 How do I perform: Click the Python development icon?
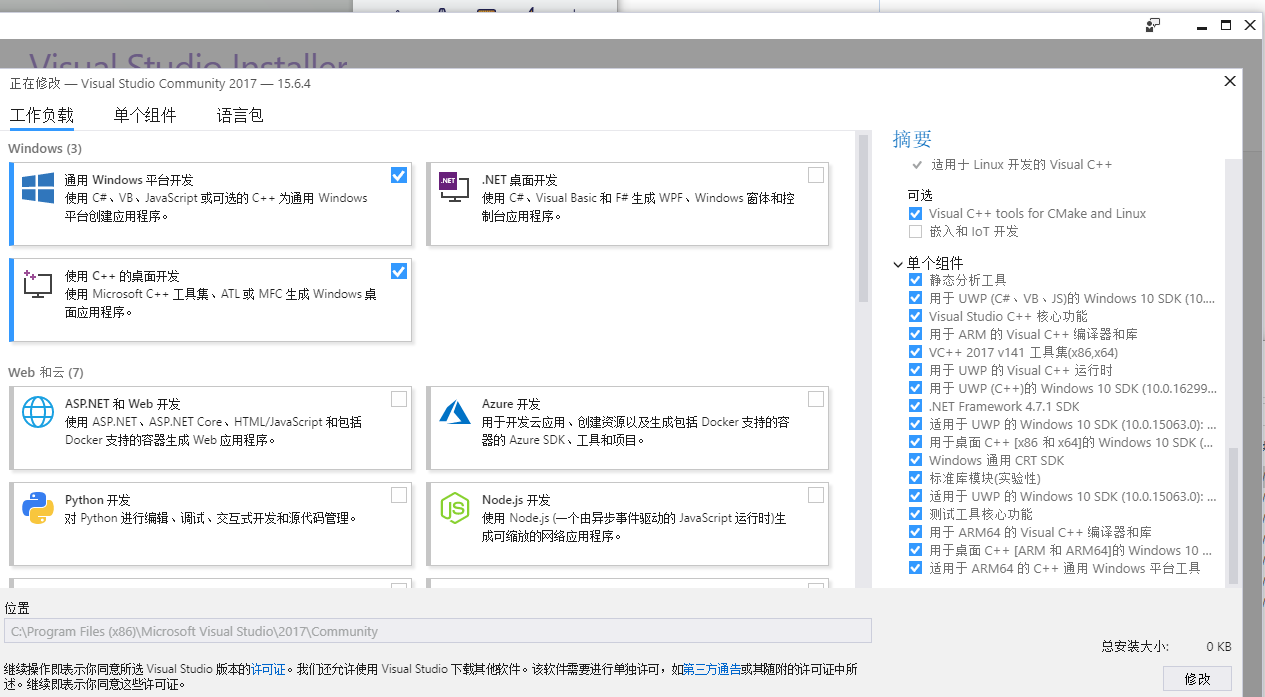click(x=38, y=508)
